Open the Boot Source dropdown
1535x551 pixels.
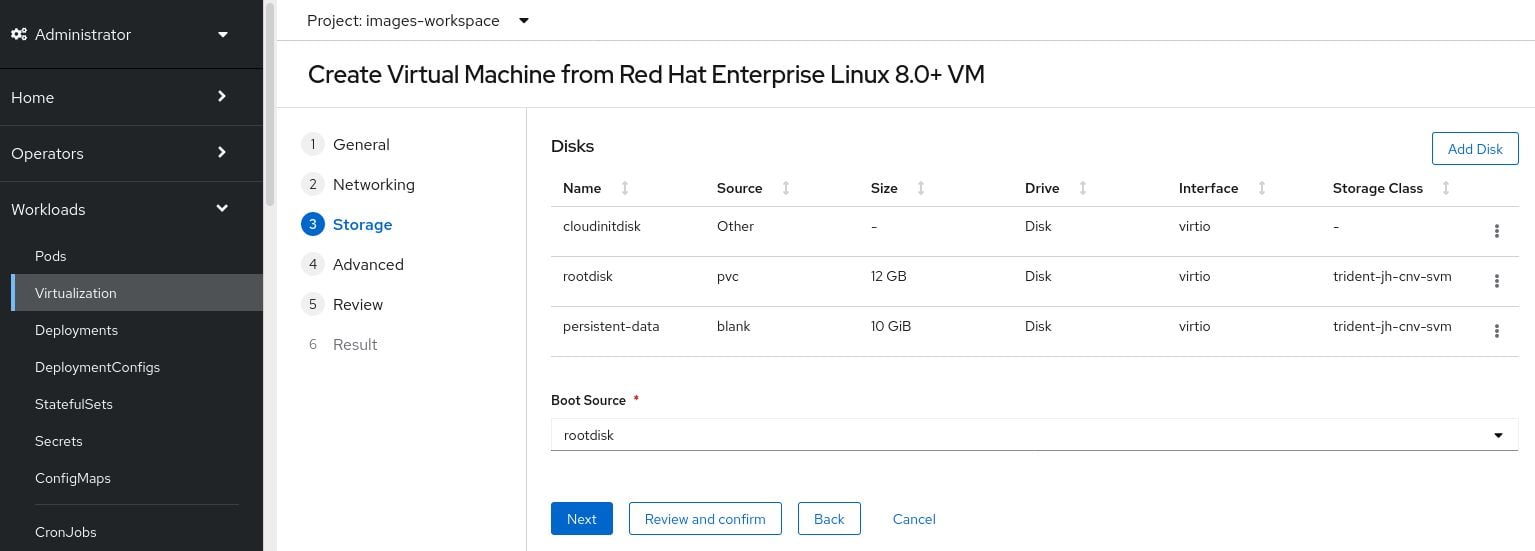click(x=1034, y=435)
